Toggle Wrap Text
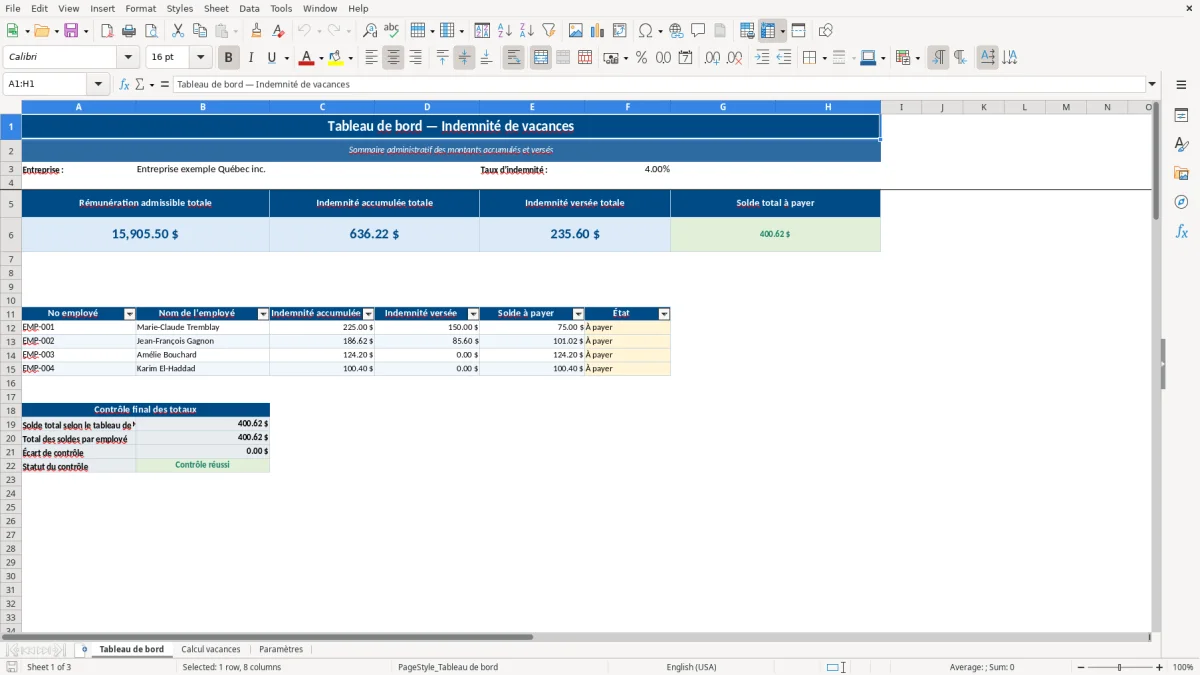 click(513, 58)
